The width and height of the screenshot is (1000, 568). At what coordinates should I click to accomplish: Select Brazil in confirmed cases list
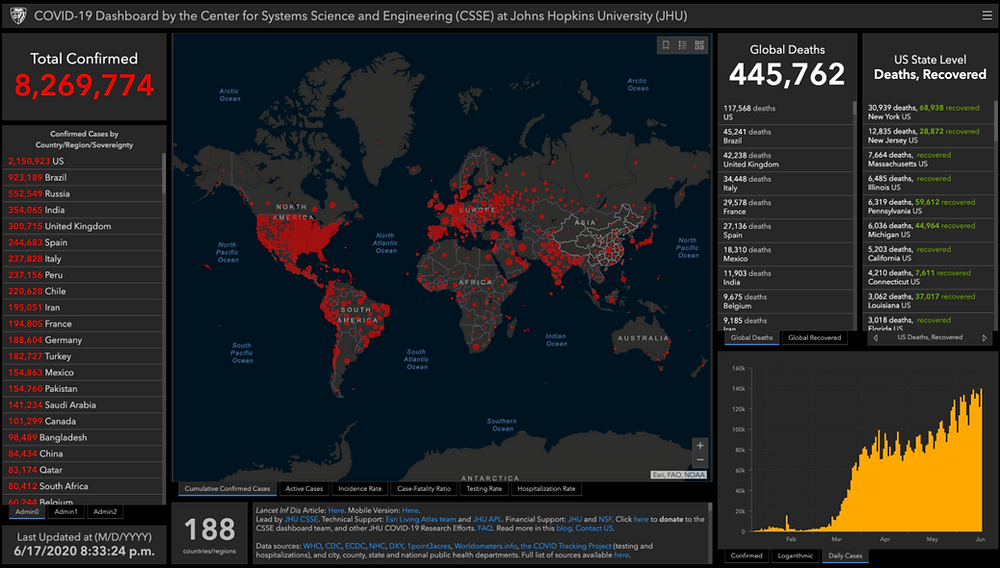point(83,177)
